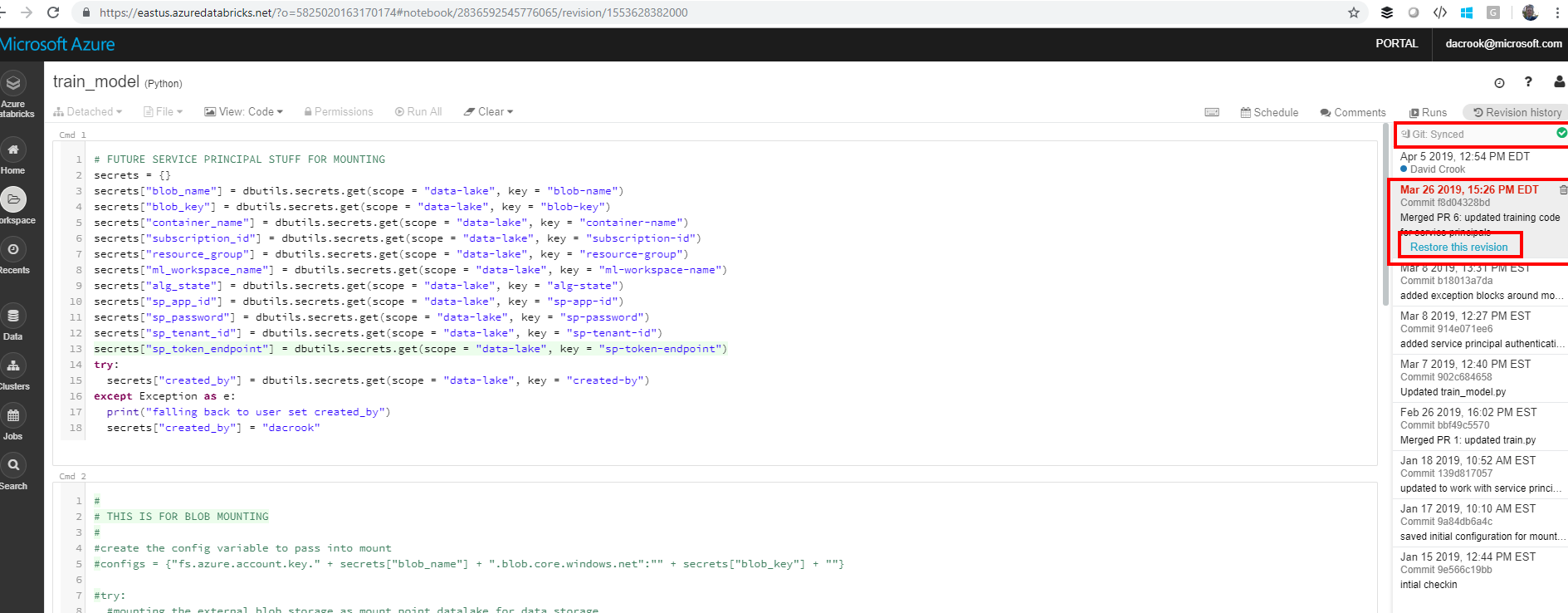Click code line 13 in Cmd 1
Screen dimensions: 1568x613
pyautogui.click(x=411, y=349)
